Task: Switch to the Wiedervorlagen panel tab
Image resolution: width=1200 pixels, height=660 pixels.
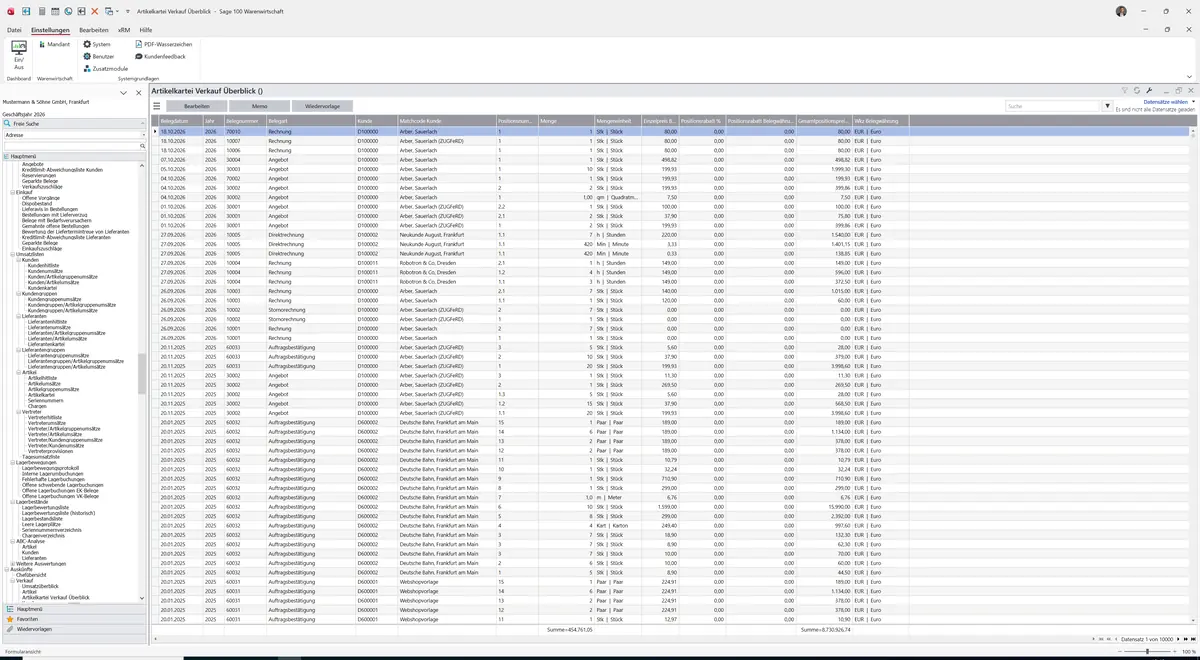Action: pyautogui.click(x=75, y=629)
